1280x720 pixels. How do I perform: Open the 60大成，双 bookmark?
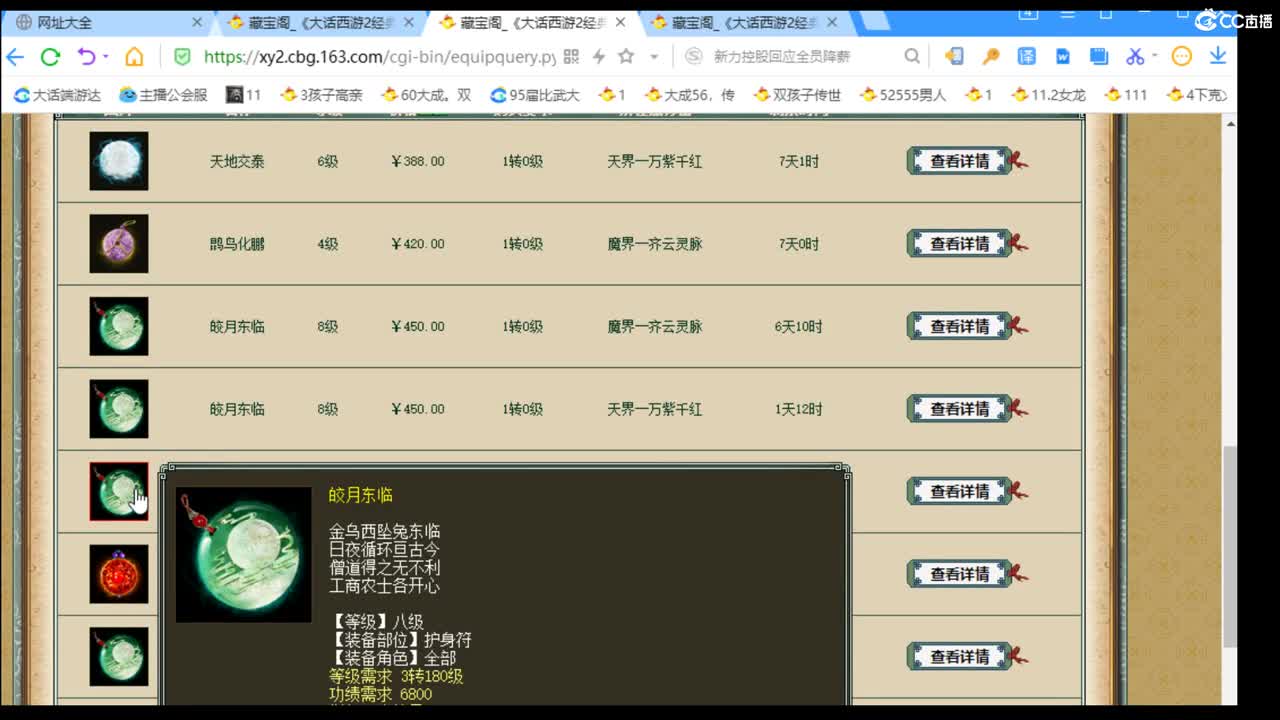pyautogui.click(x=426, y=95)
